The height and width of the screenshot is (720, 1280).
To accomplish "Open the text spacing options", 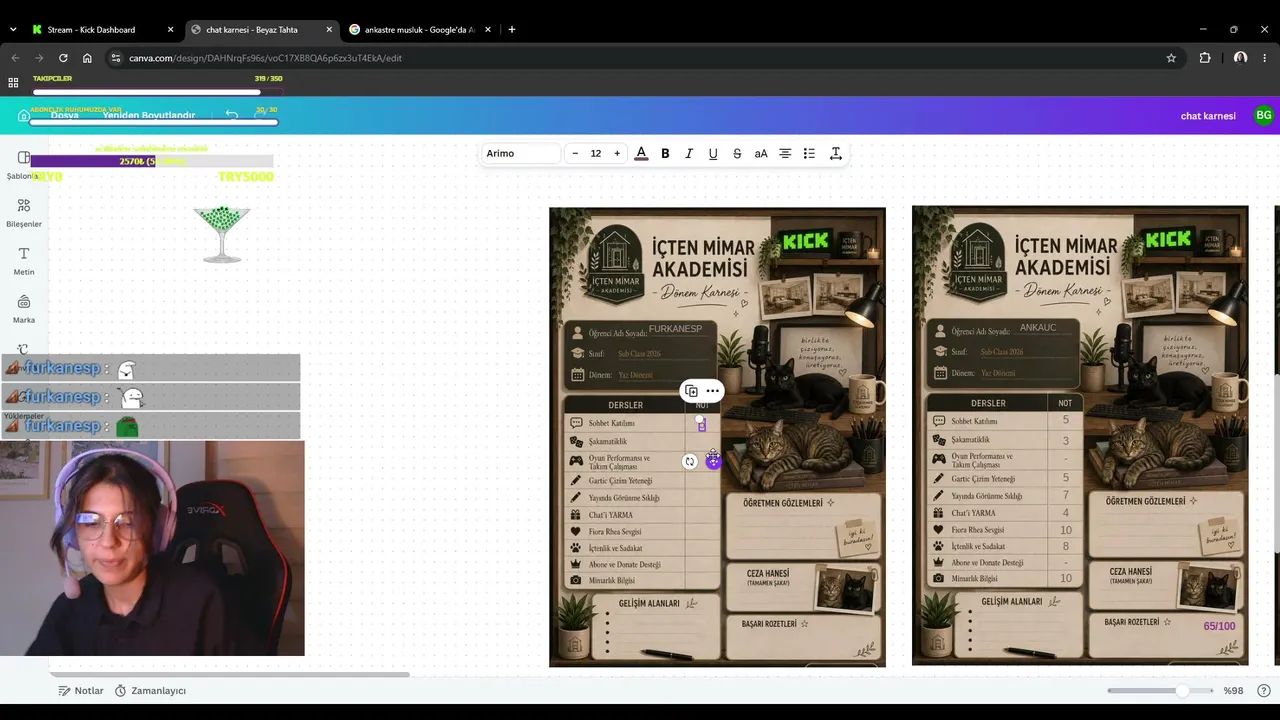I will click(835, 154).
